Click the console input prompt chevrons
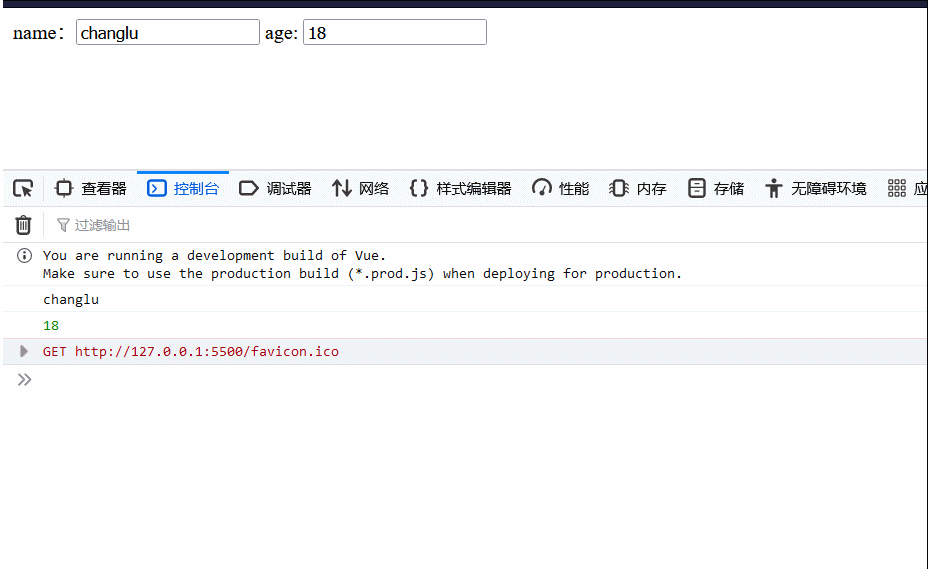928x569 pixels. pyautogui.click(x=24, y=380)
